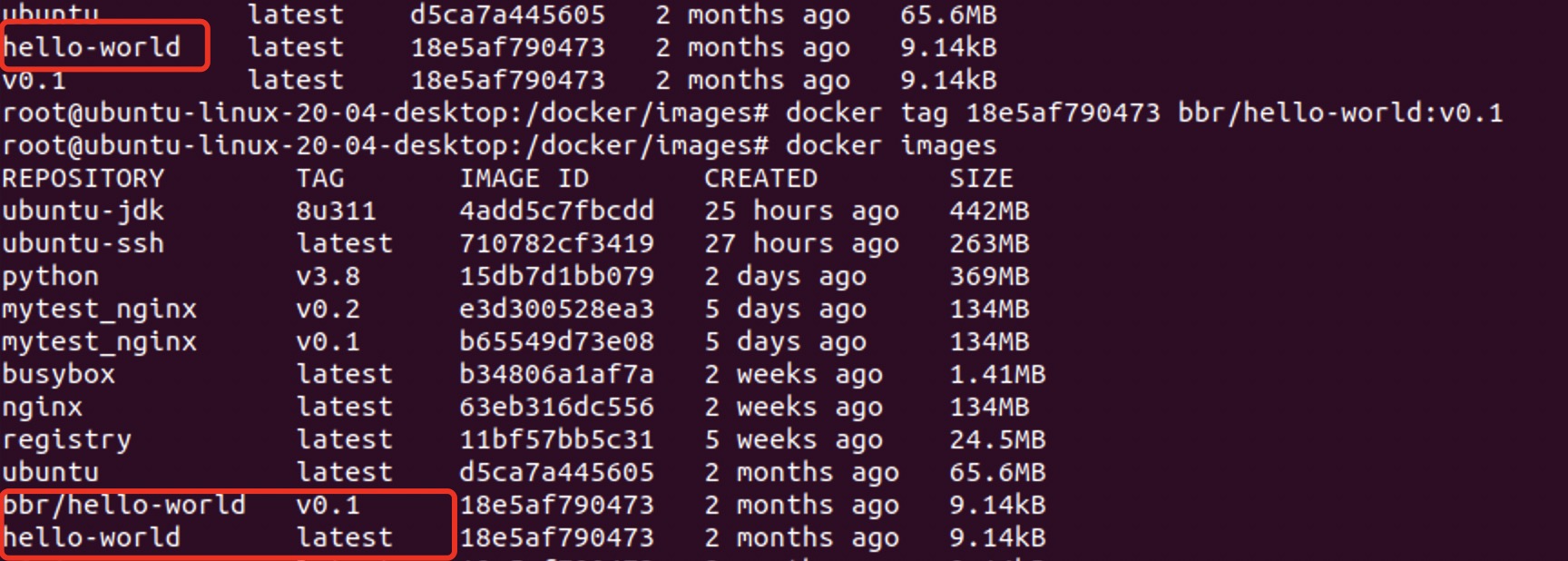Click the 24.5MB size value
The image size is (1568, 561).
pyautogui.click(x=997, y=440)
